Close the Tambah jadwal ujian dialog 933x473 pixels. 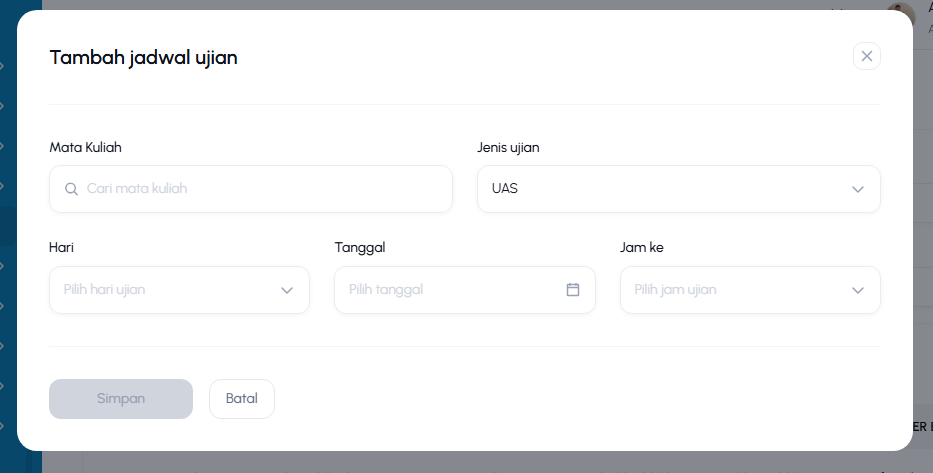click(x=866, y=56)
